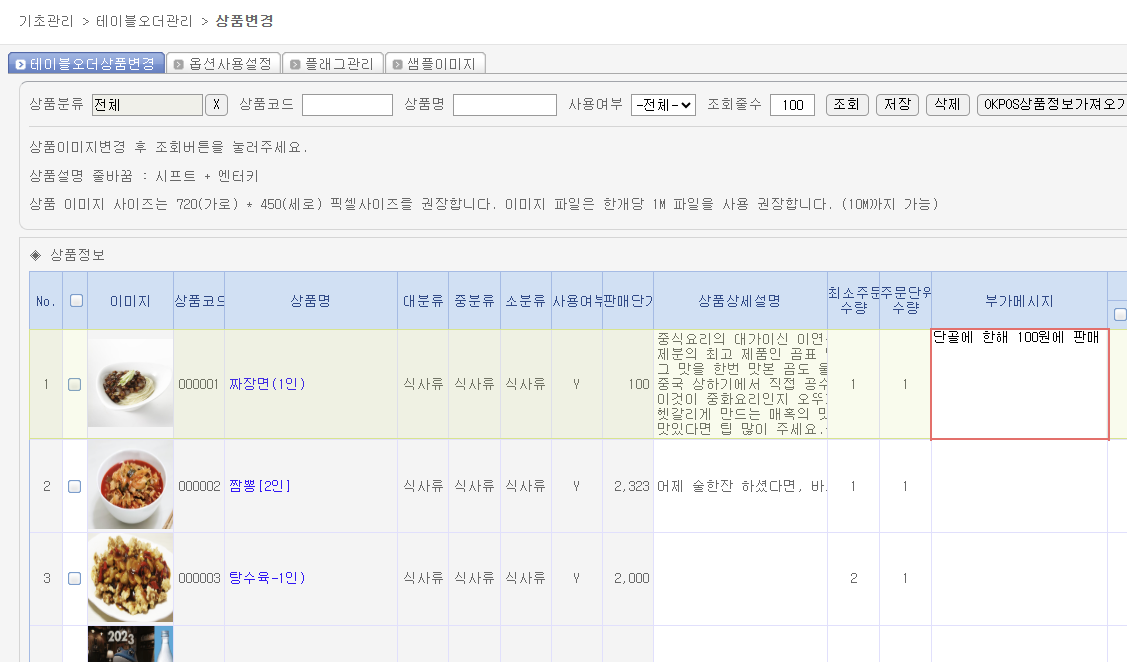Go to the 샘플이미지 tab

click(x=436, y=64)
